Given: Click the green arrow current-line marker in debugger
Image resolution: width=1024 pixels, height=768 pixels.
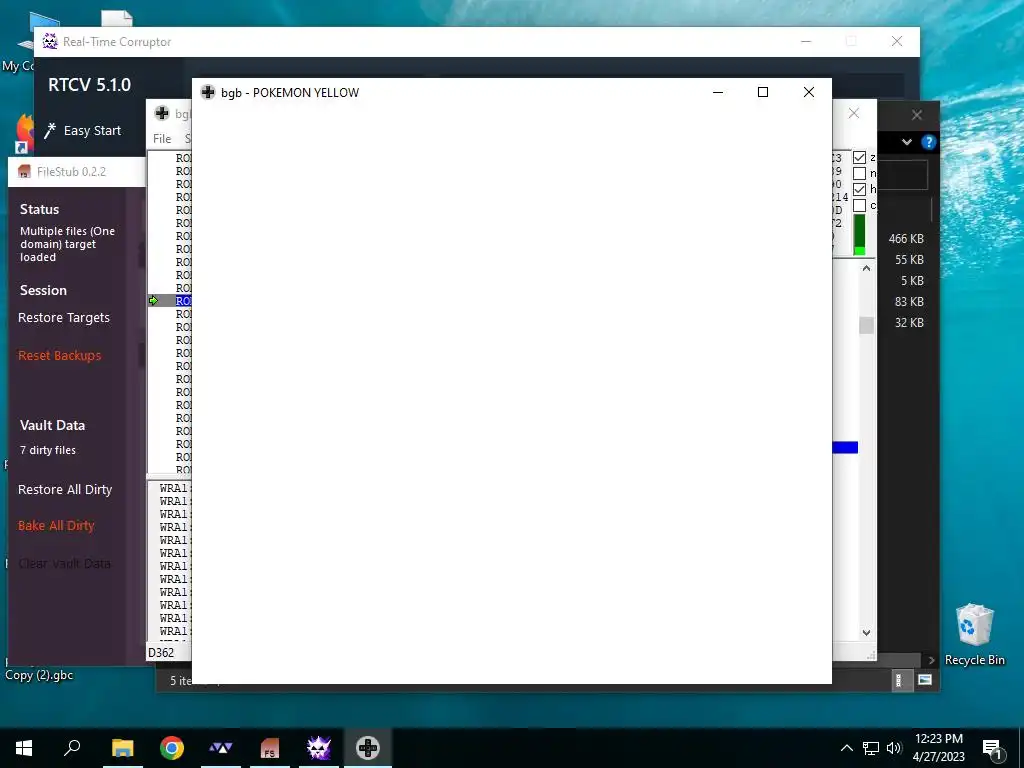Looking at the screenshot, I should [x=153, y=301].
